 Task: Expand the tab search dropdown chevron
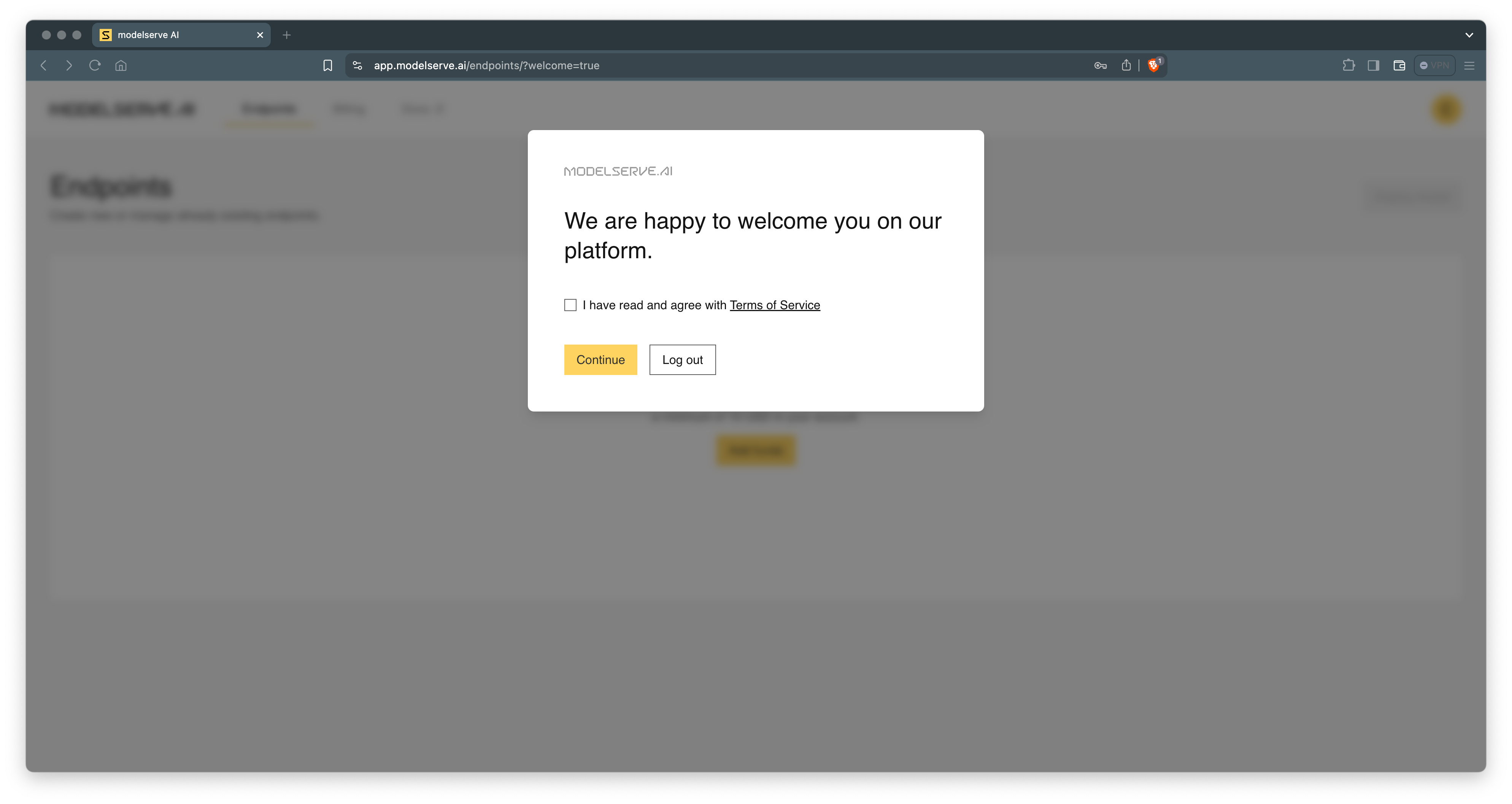point(1469,35)
